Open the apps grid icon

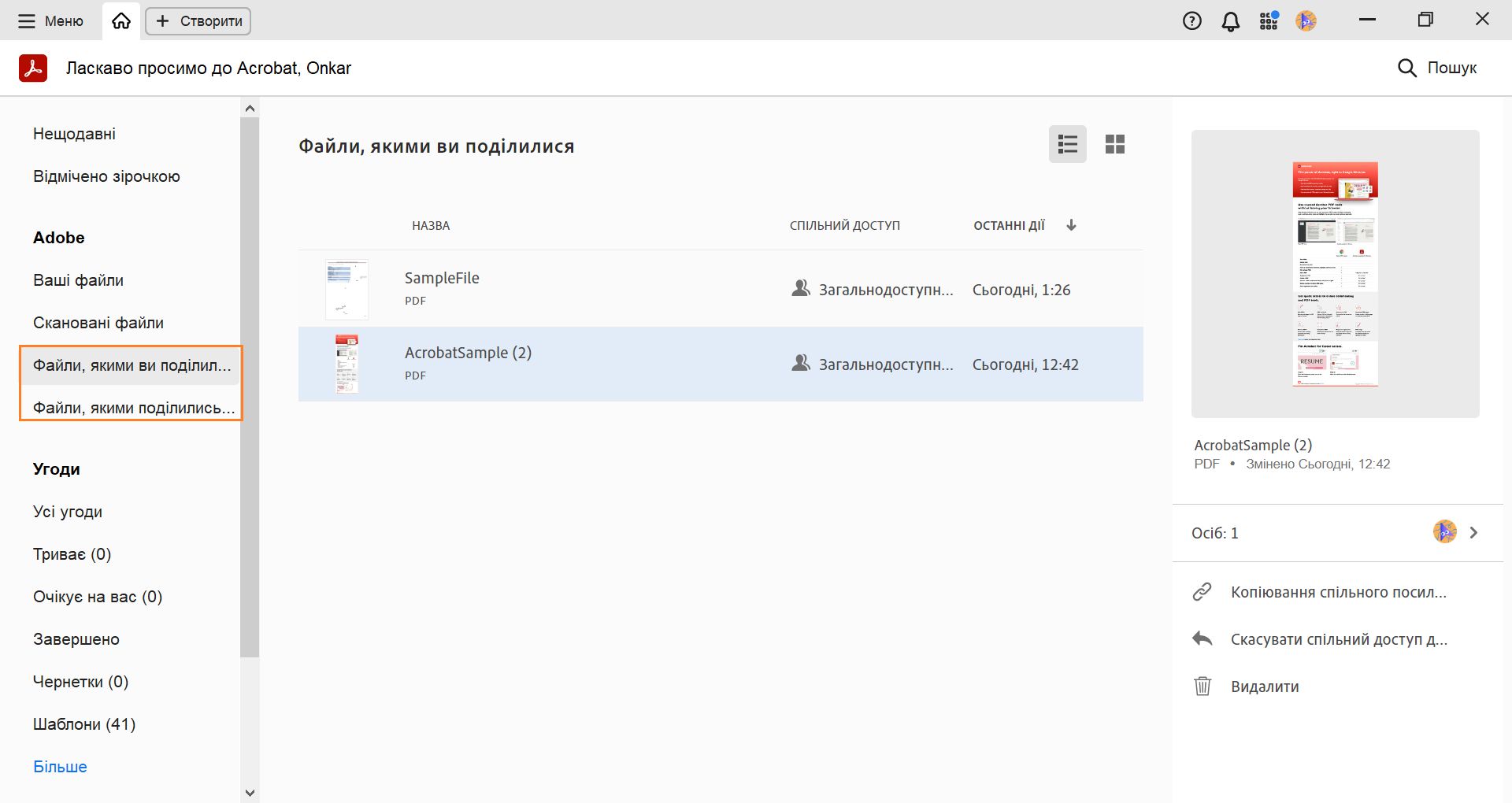click(1269, 21)
